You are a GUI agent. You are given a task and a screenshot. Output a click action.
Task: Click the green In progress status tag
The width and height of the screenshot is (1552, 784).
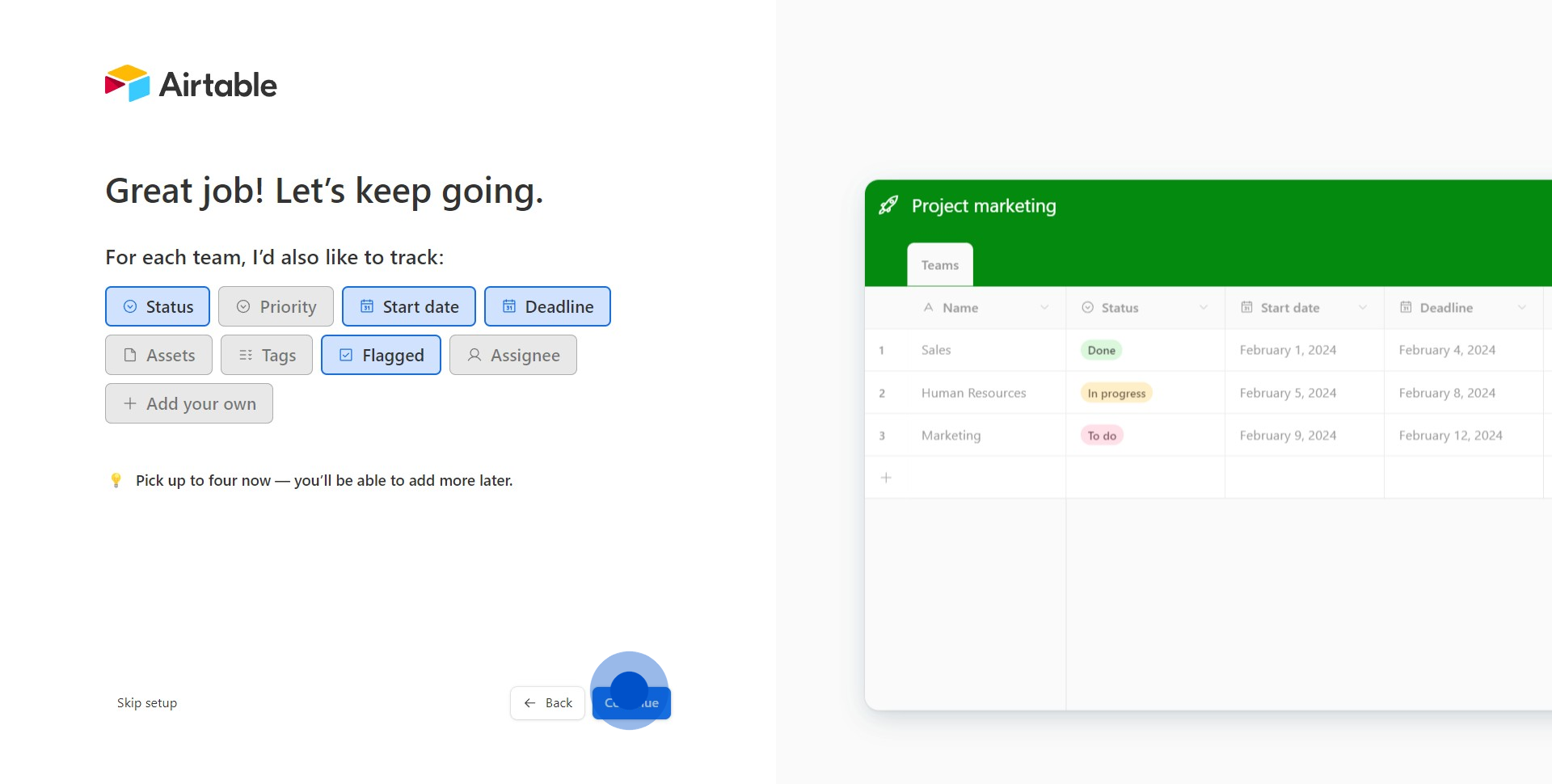(1116, 394)
